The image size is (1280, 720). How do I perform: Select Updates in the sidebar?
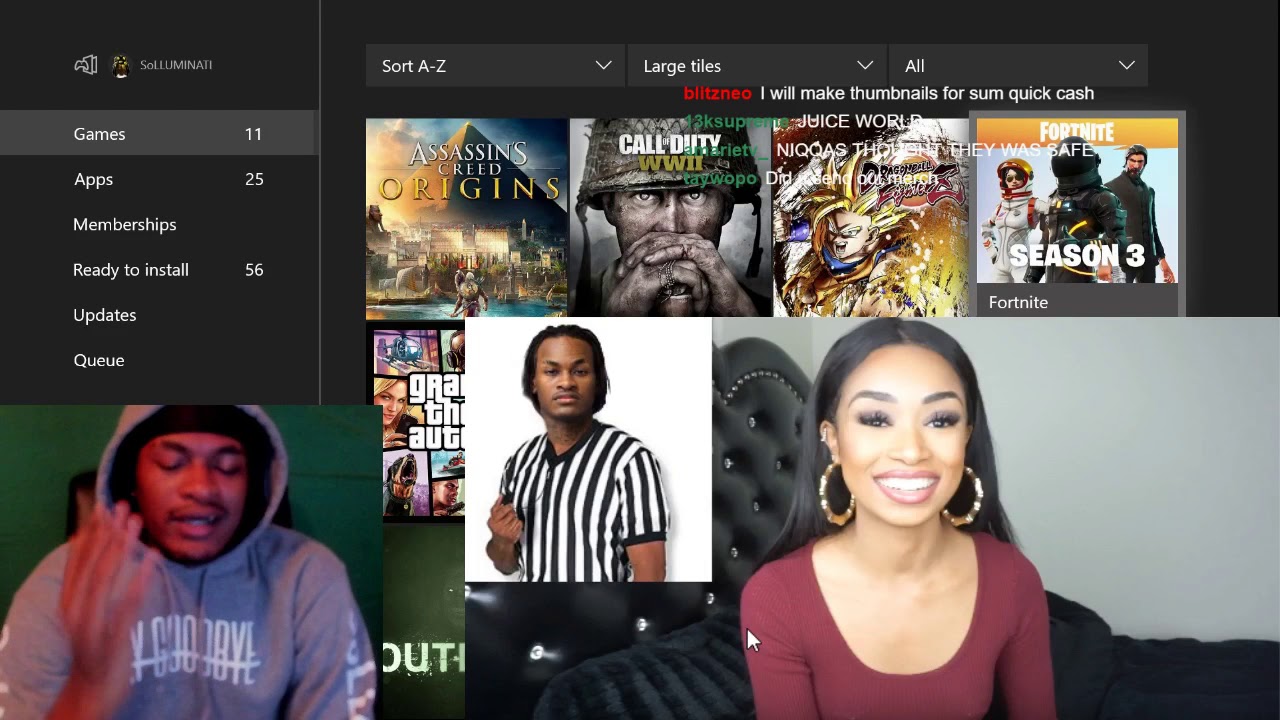(x=158, y=315)
